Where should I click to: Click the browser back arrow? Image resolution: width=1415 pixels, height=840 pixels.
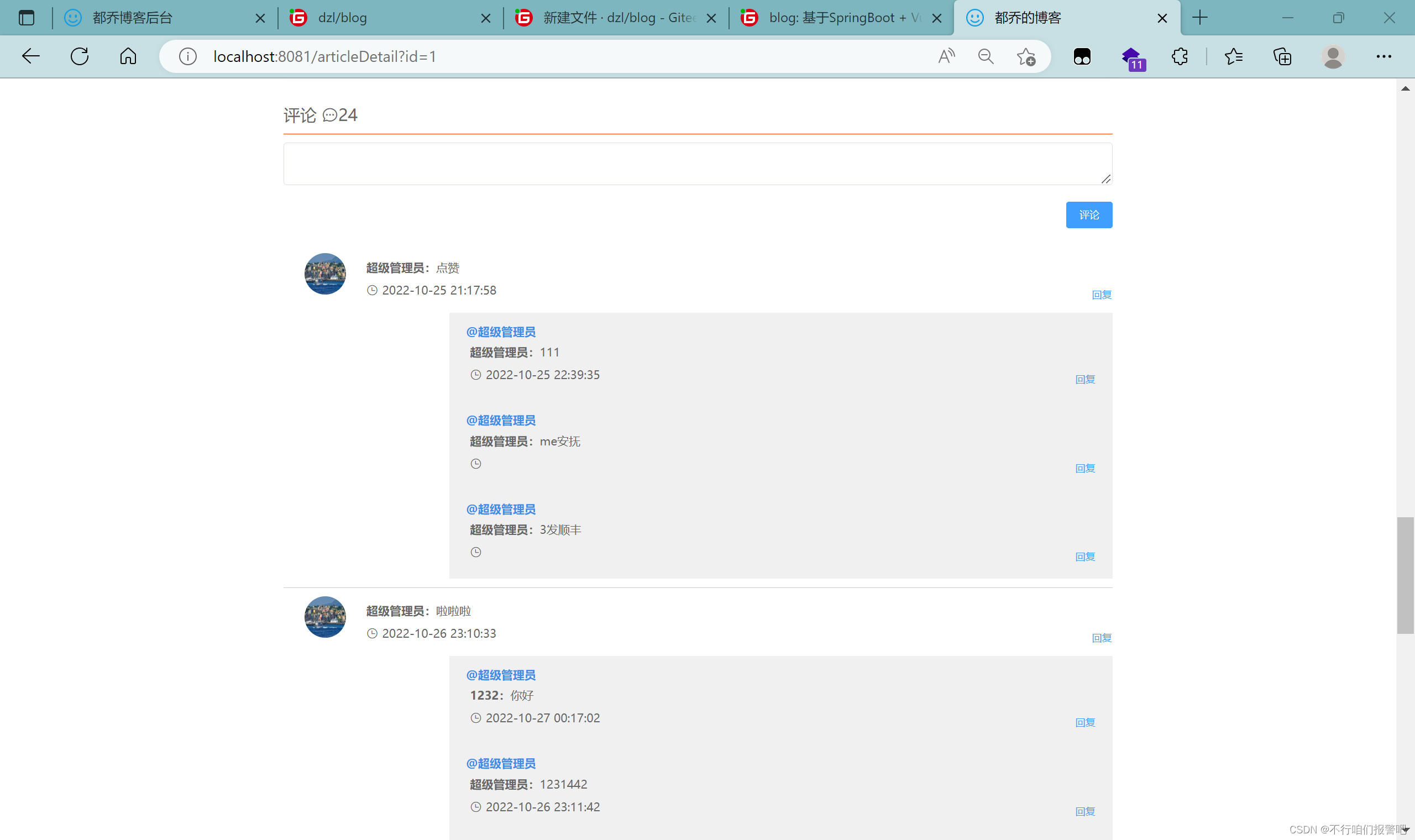coord(31,56)
